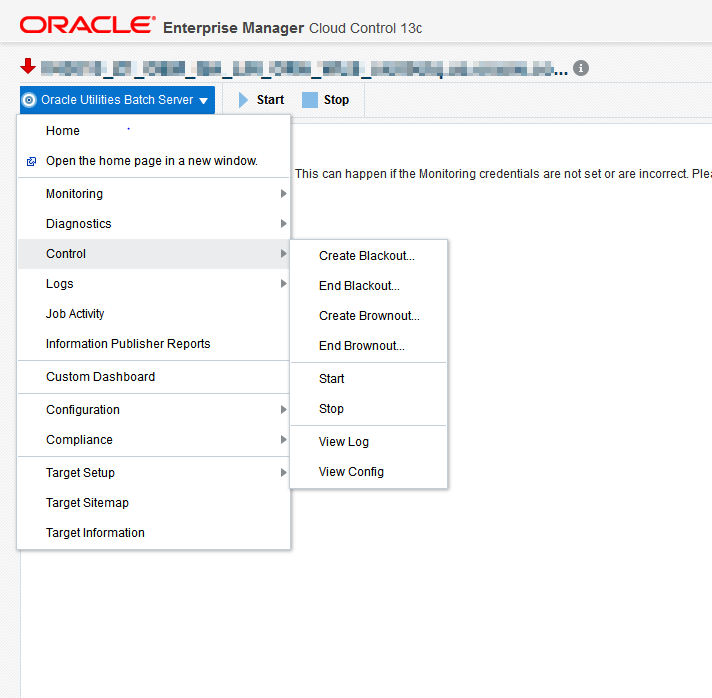Choose View Log in Control submenu
Viewport: 712px width, 698px height.
368,442
